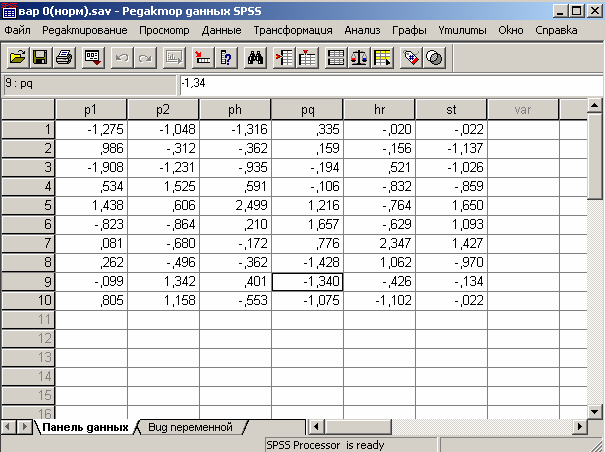This screenshot has width=606, height=452.
Task: Select the row 9 header
Action: click(x=28, y=281)
